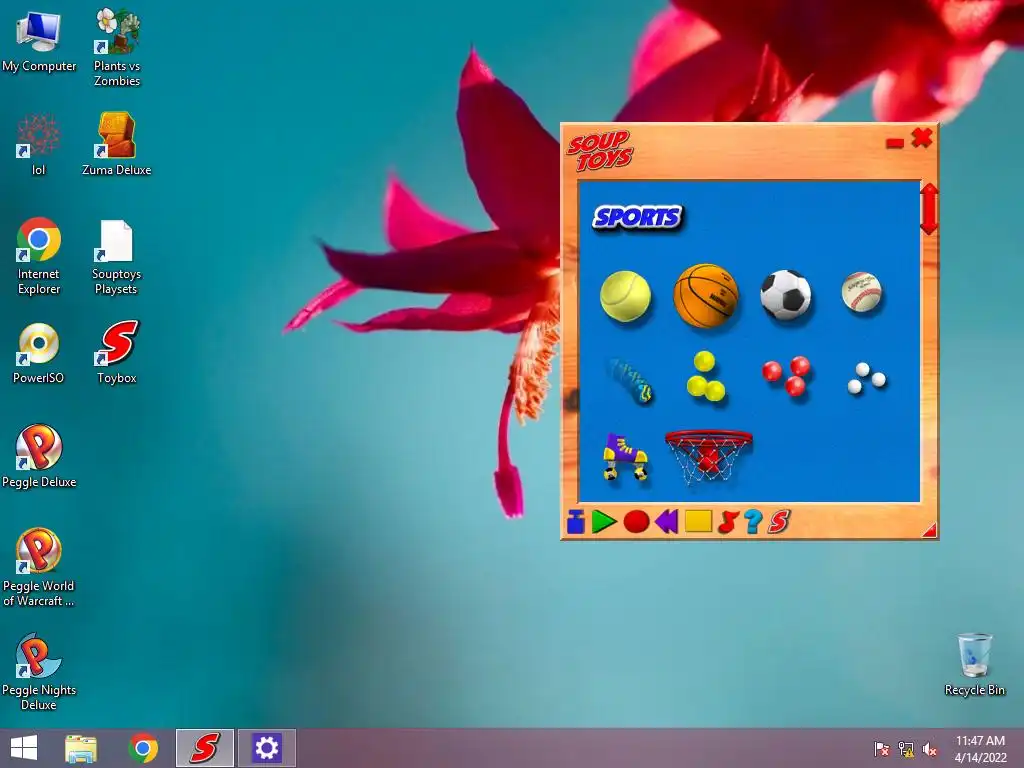The width and height of the screenshot is (1024, 768).
Task: Select the baseball toy
Action: tap(862, 291)
